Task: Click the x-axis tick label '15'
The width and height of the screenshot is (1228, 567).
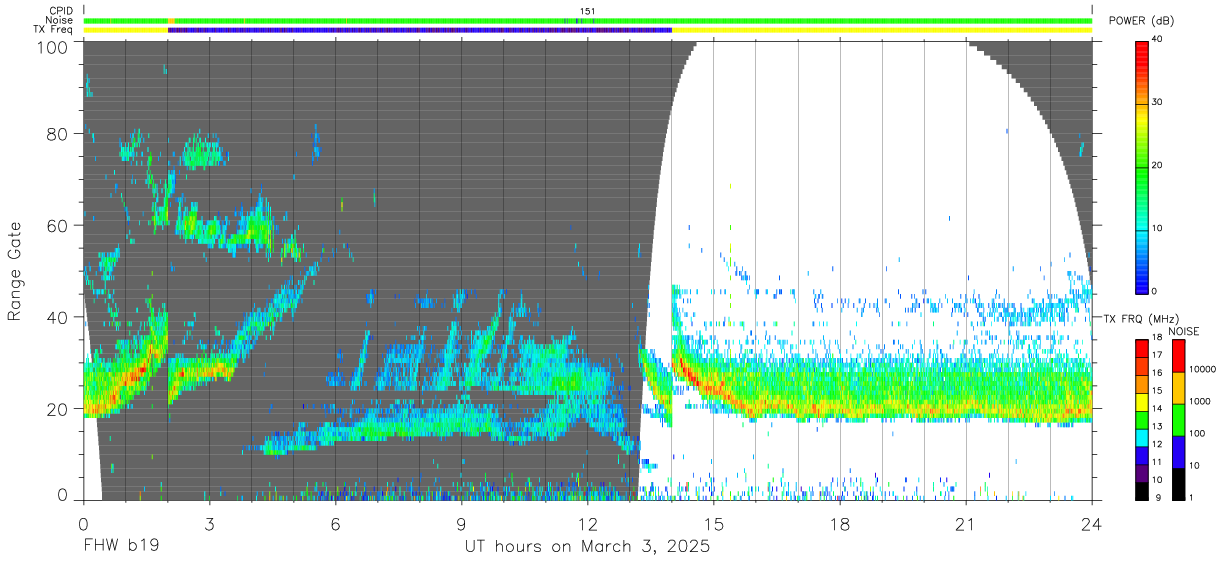Action: point(713,524)
